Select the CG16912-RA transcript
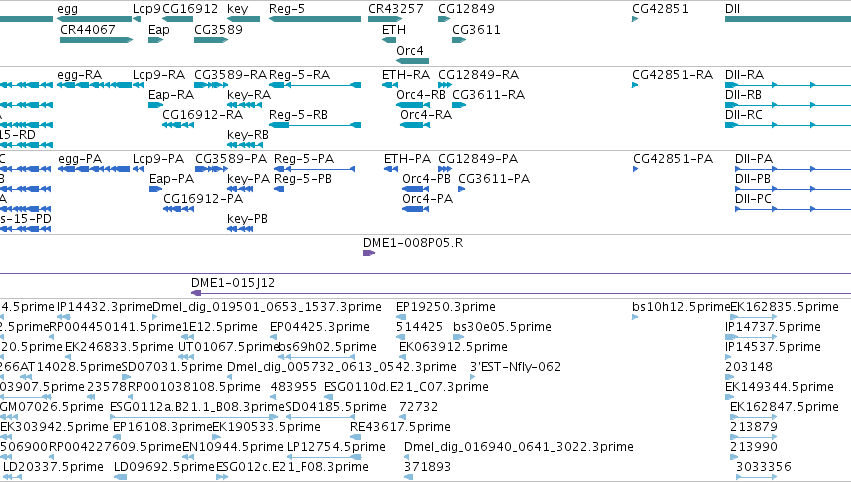Image resolution: width=851 pixels, height=482 pixels. (x=177, y=125)
